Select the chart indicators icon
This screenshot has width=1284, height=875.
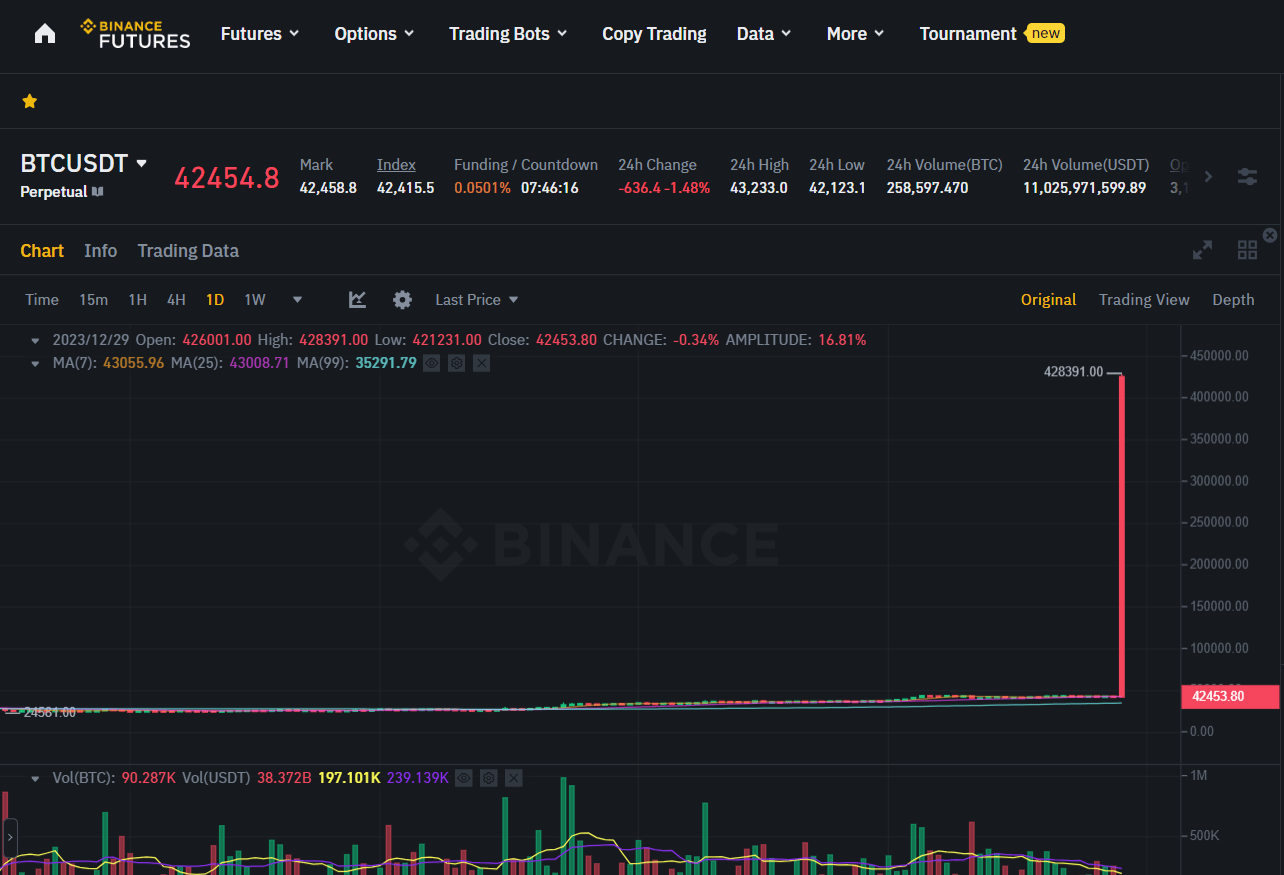pos(357,299)
